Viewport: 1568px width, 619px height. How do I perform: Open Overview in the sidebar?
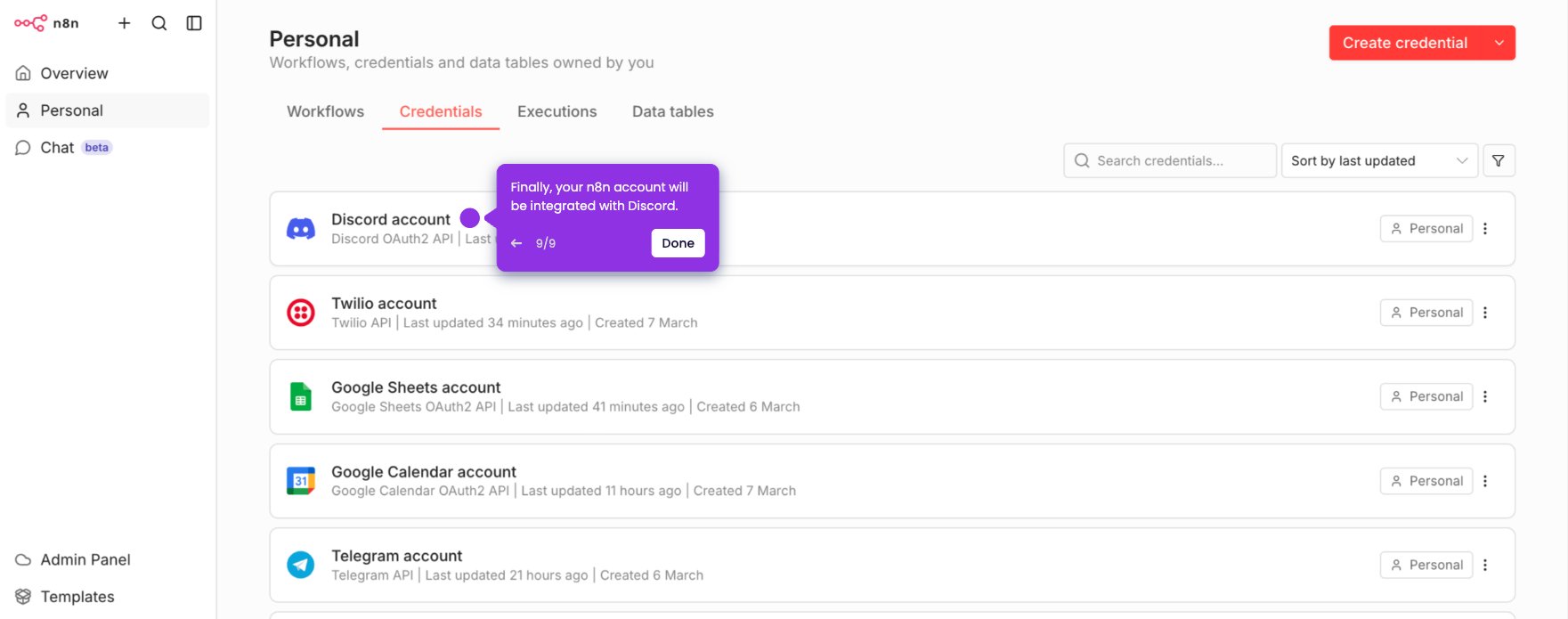(107, 73)
